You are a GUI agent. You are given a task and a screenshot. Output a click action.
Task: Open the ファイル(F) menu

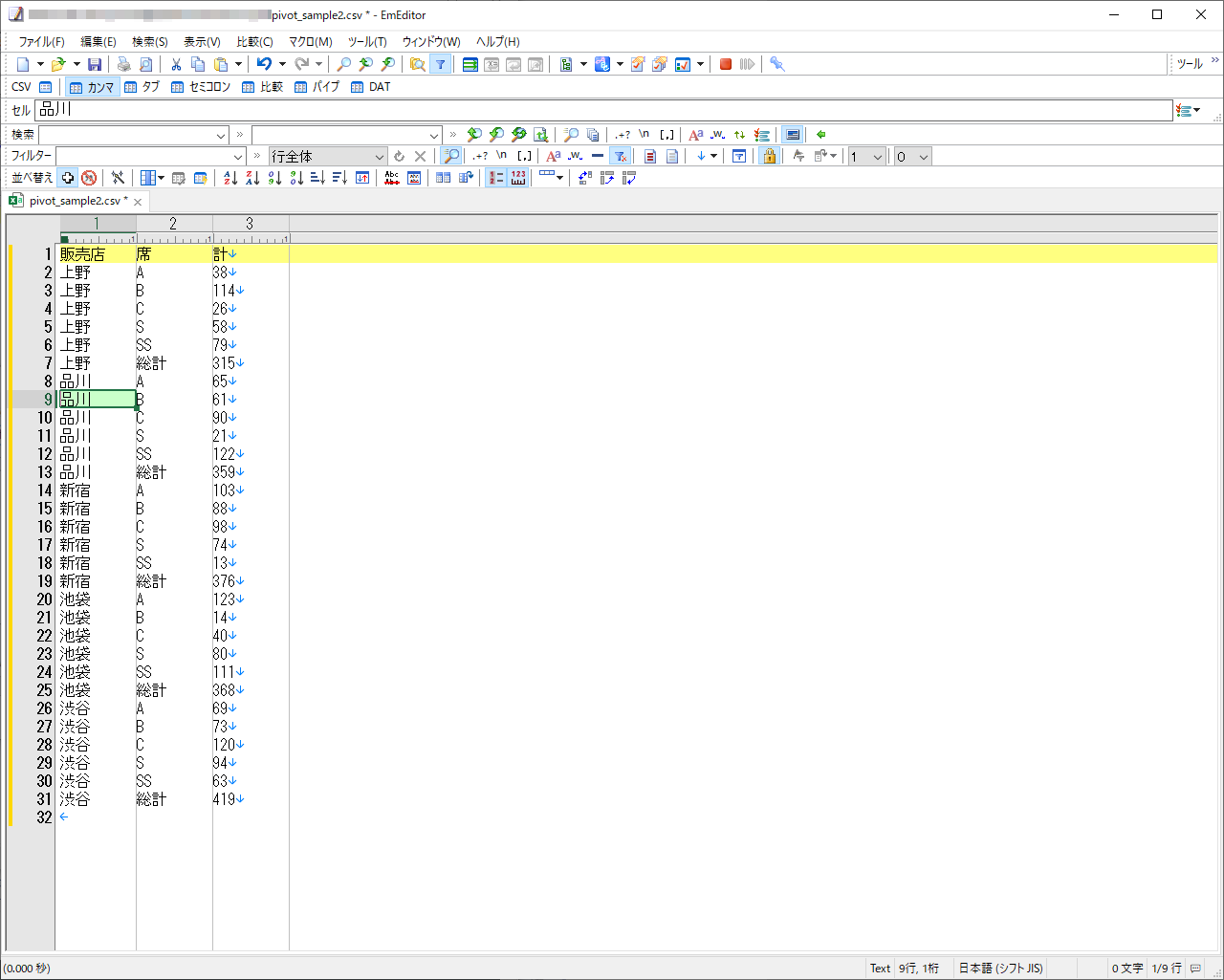coord(41,42)
